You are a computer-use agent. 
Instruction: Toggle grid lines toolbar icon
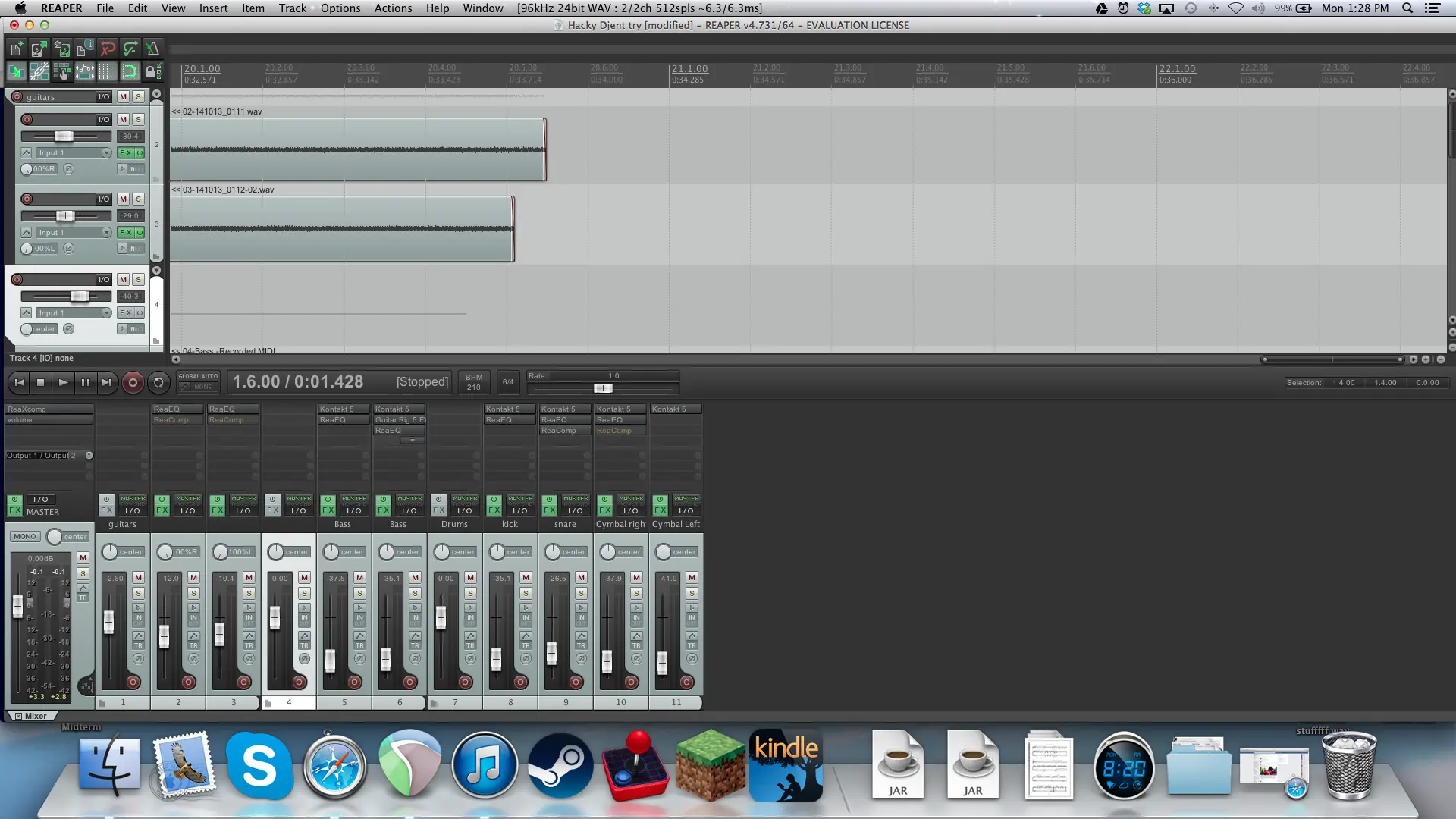(107, 72)
